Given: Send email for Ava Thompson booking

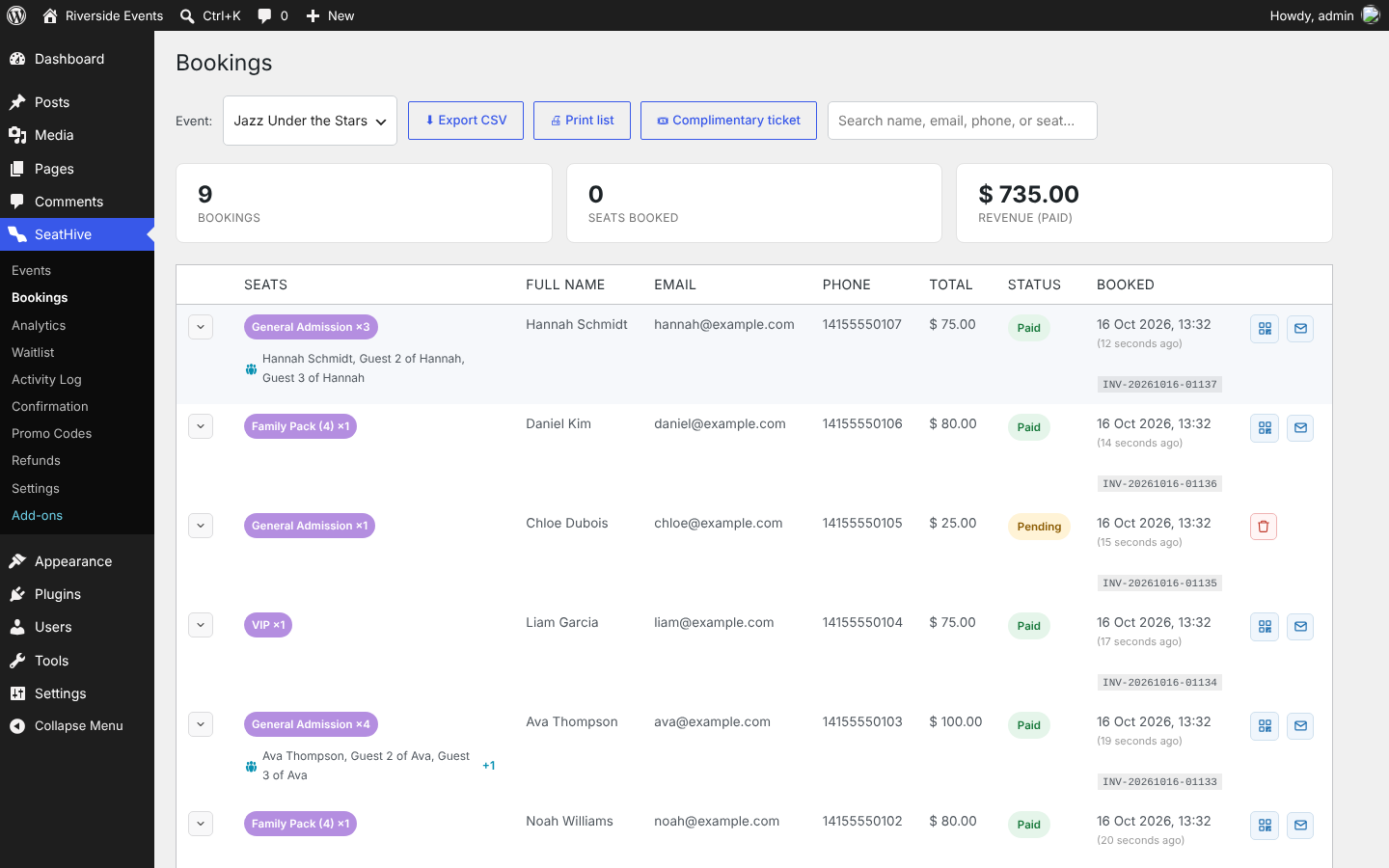Looking at the screenshot, I should coord(1300,726).
